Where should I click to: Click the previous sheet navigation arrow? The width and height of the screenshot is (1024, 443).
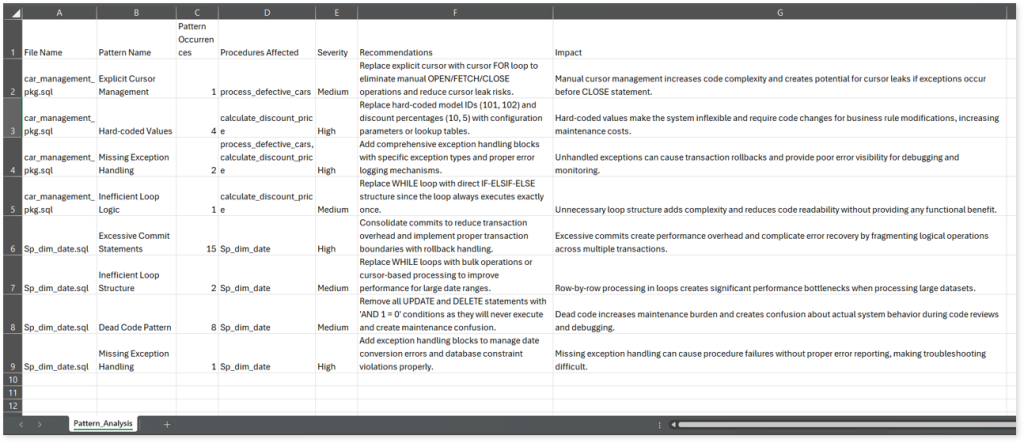22,424
